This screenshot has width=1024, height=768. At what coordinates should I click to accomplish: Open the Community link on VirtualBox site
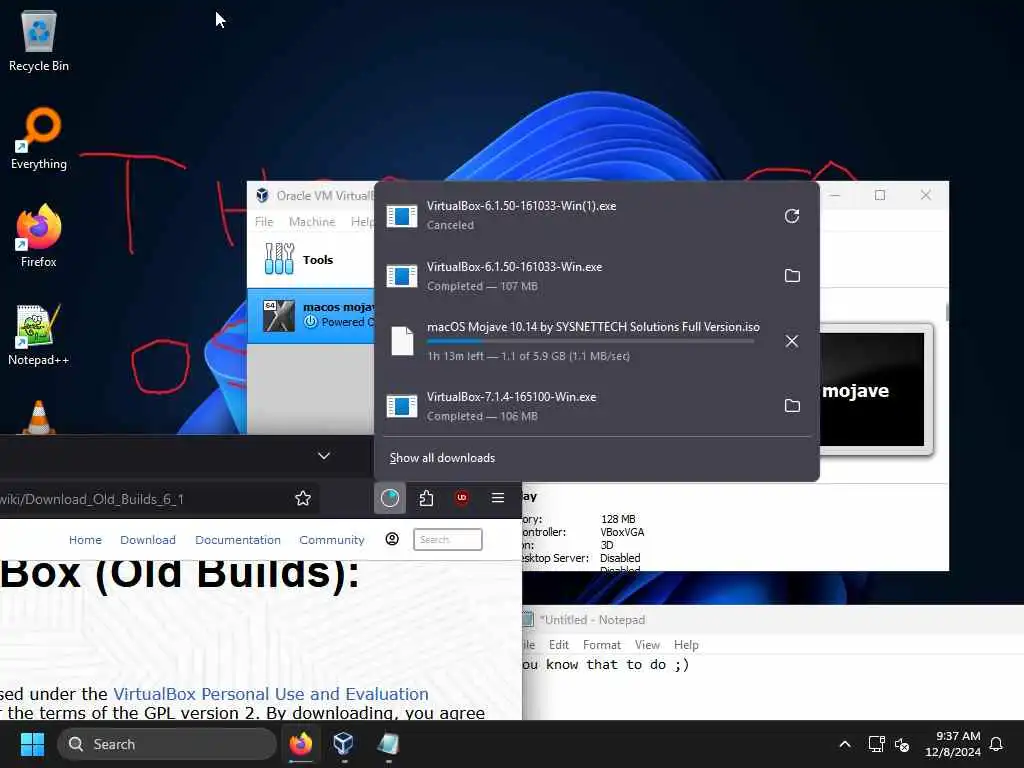[332, 540]
